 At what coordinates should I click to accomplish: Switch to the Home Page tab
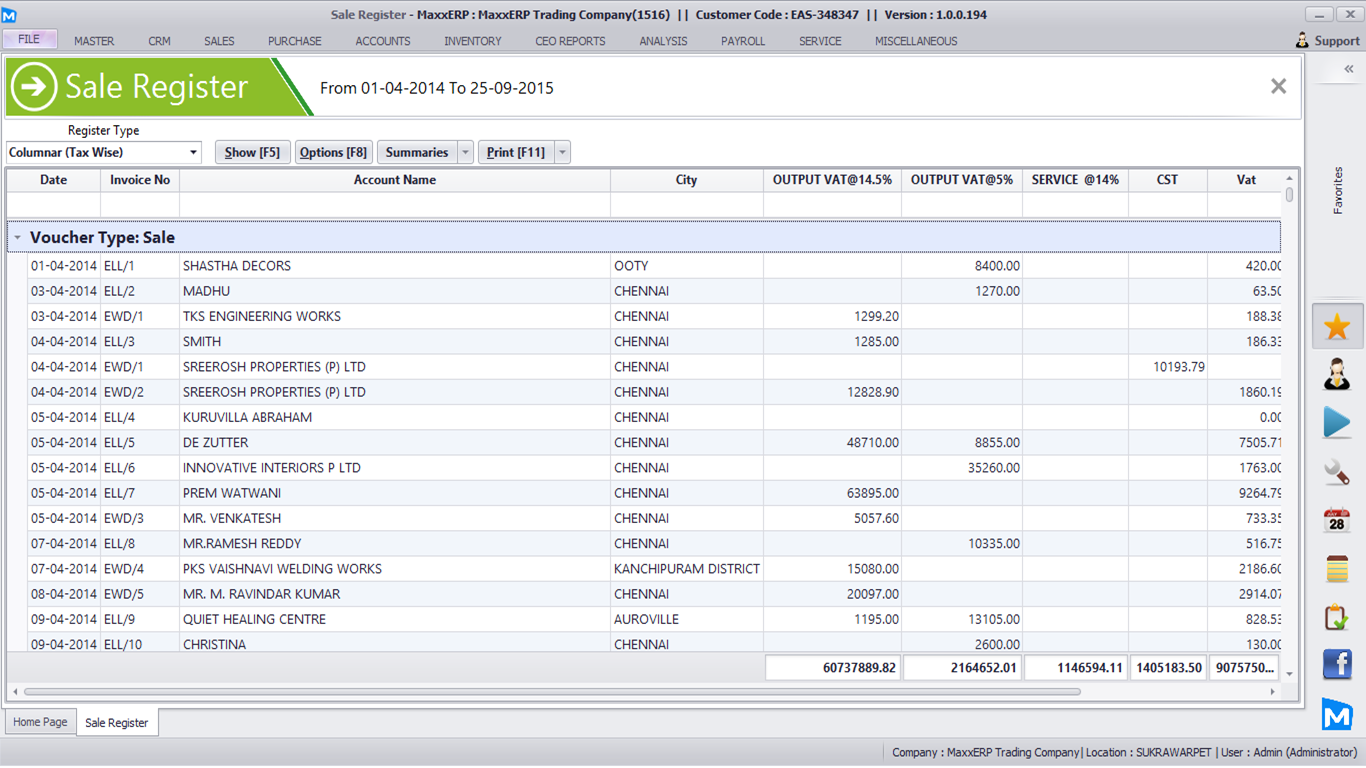[x=40, y=722]
